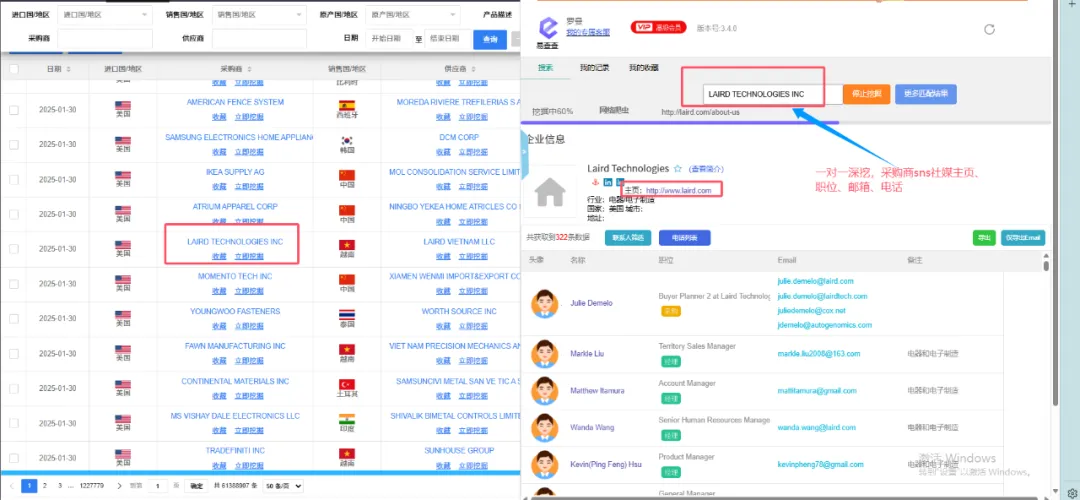Check the MOMENTO TECH INC row checkbox
Screen dimensions: 1080x500
point(14,284)
